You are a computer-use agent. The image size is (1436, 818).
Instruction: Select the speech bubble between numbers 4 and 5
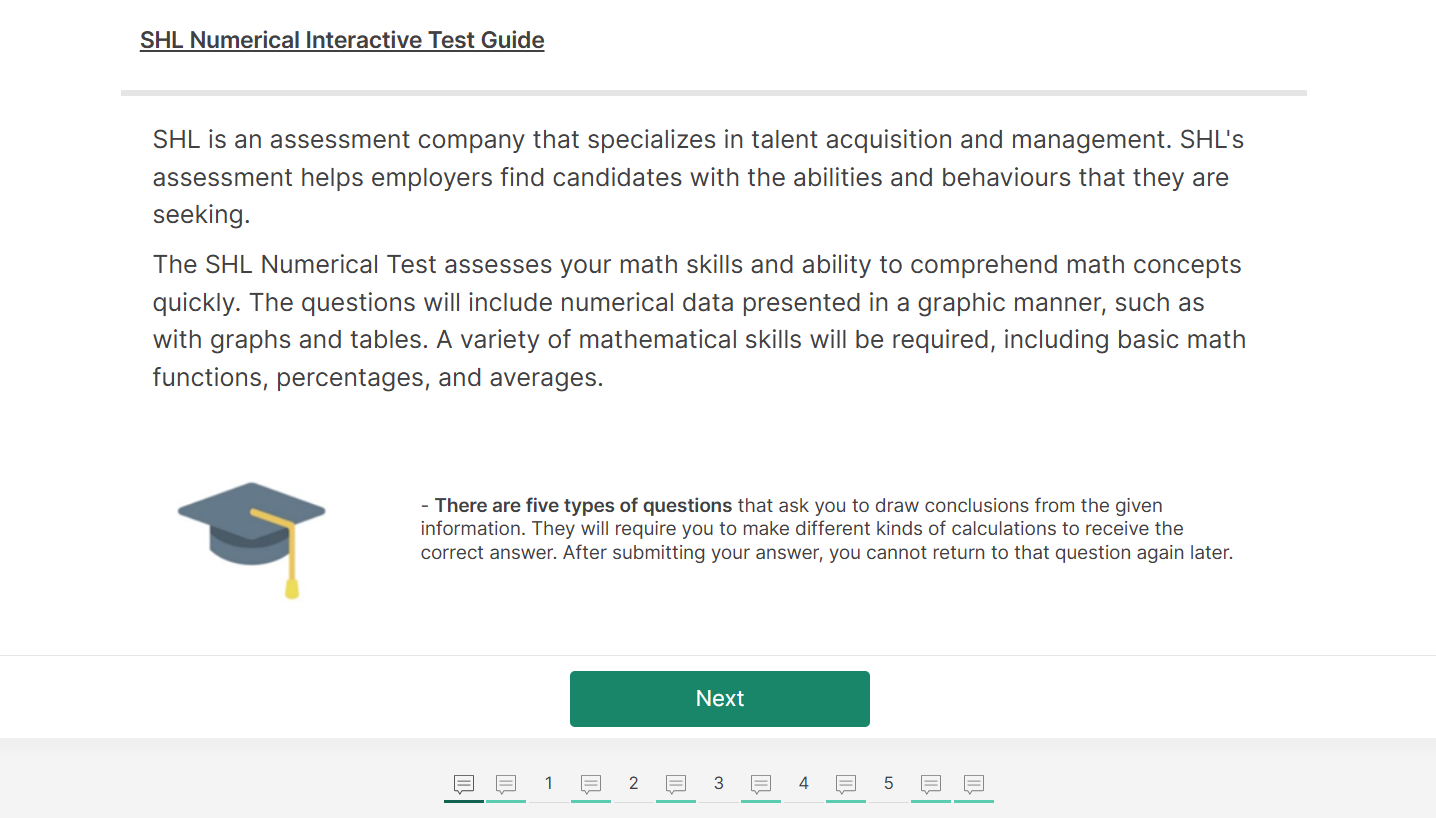[846, 784]
